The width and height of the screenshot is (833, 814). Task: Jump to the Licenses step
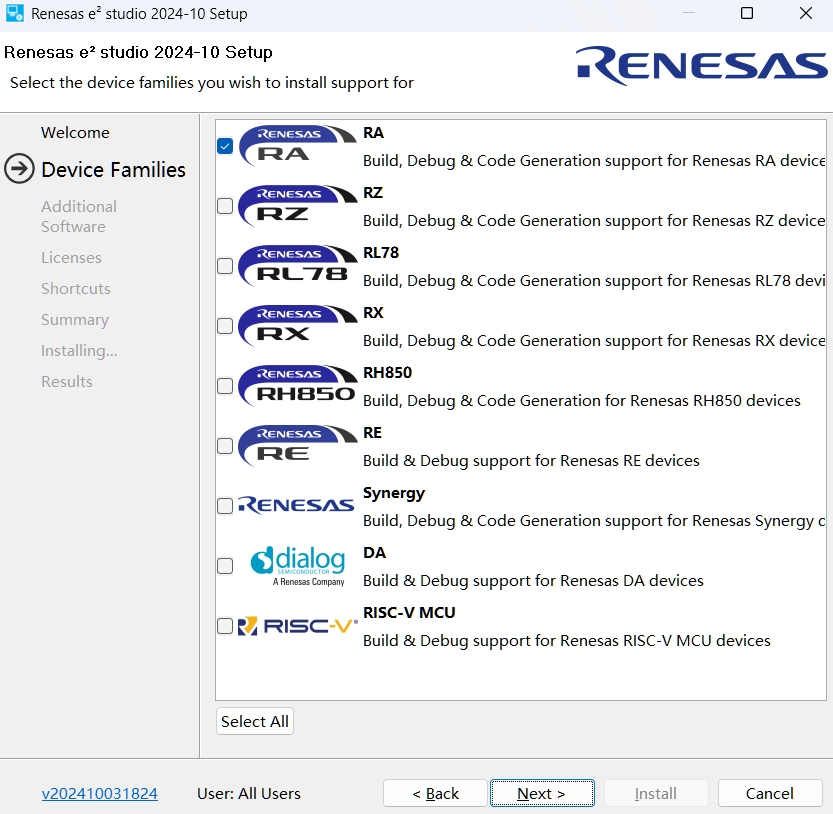(71, 258)
